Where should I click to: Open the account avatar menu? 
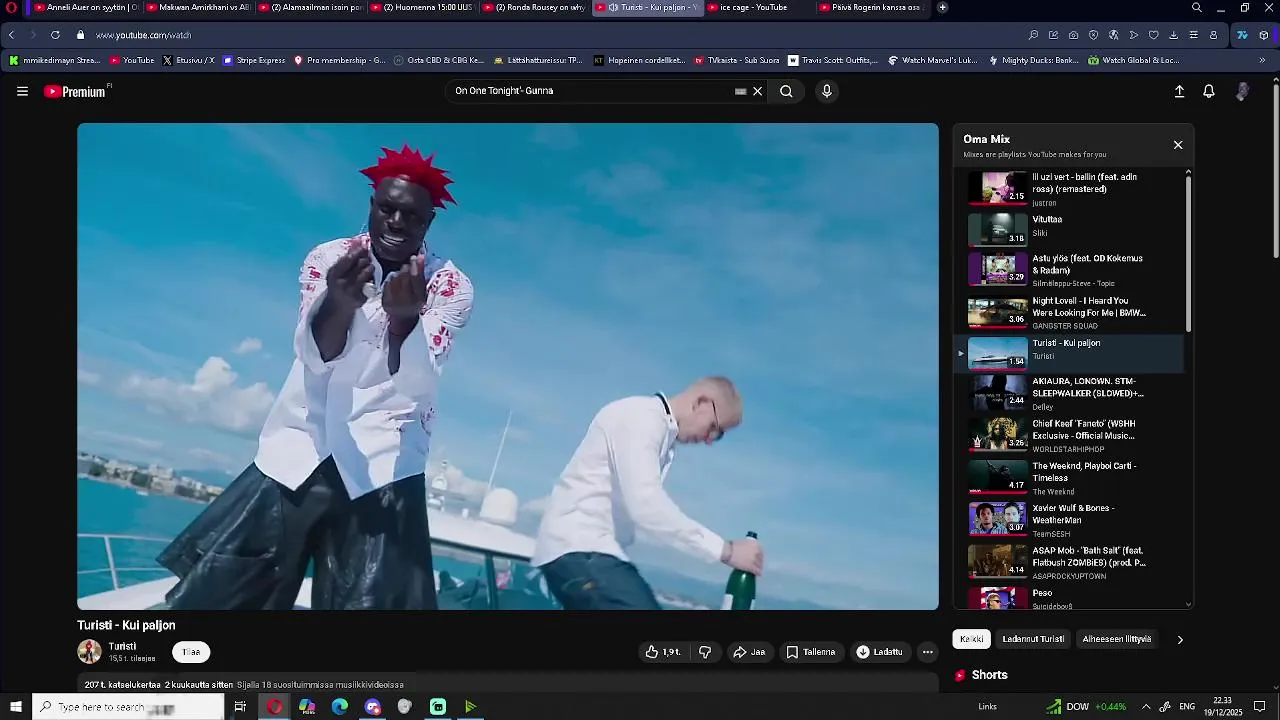(x=1242, y=91)
